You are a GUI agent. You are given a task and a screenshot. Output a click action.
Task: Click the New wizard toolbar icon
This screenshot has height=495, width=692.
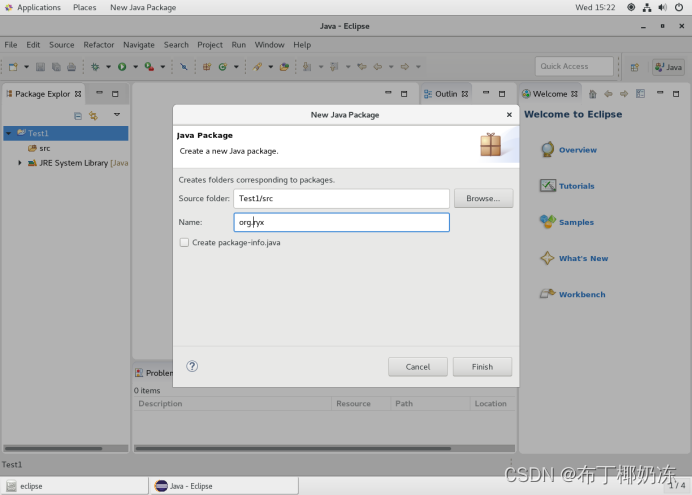(13, 67)
